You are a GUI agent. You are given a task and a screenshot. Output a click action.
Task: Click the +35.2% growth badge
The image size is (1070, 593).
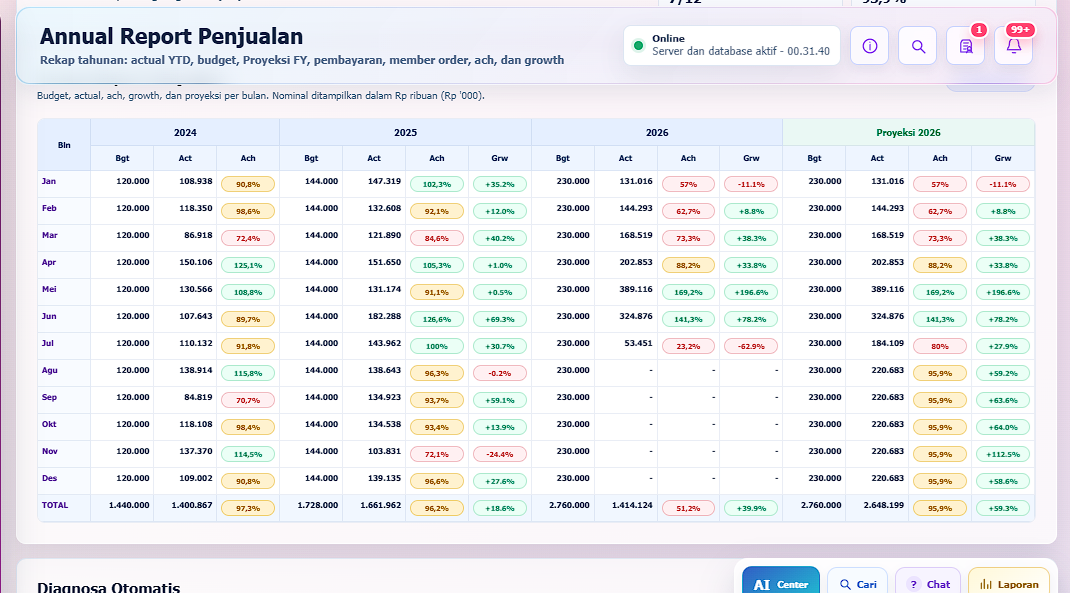(x=500, y=184)
